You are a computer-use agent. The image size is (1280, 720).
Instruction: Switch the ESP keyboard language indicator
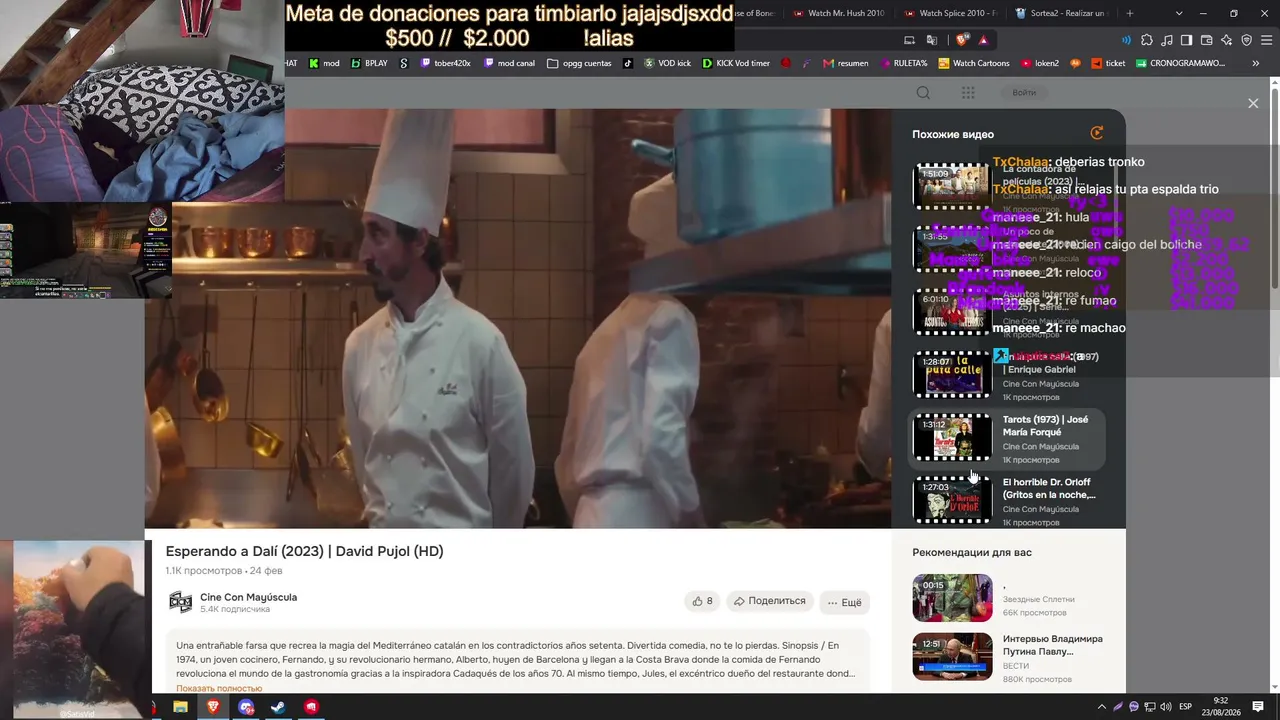(1186, 707)
